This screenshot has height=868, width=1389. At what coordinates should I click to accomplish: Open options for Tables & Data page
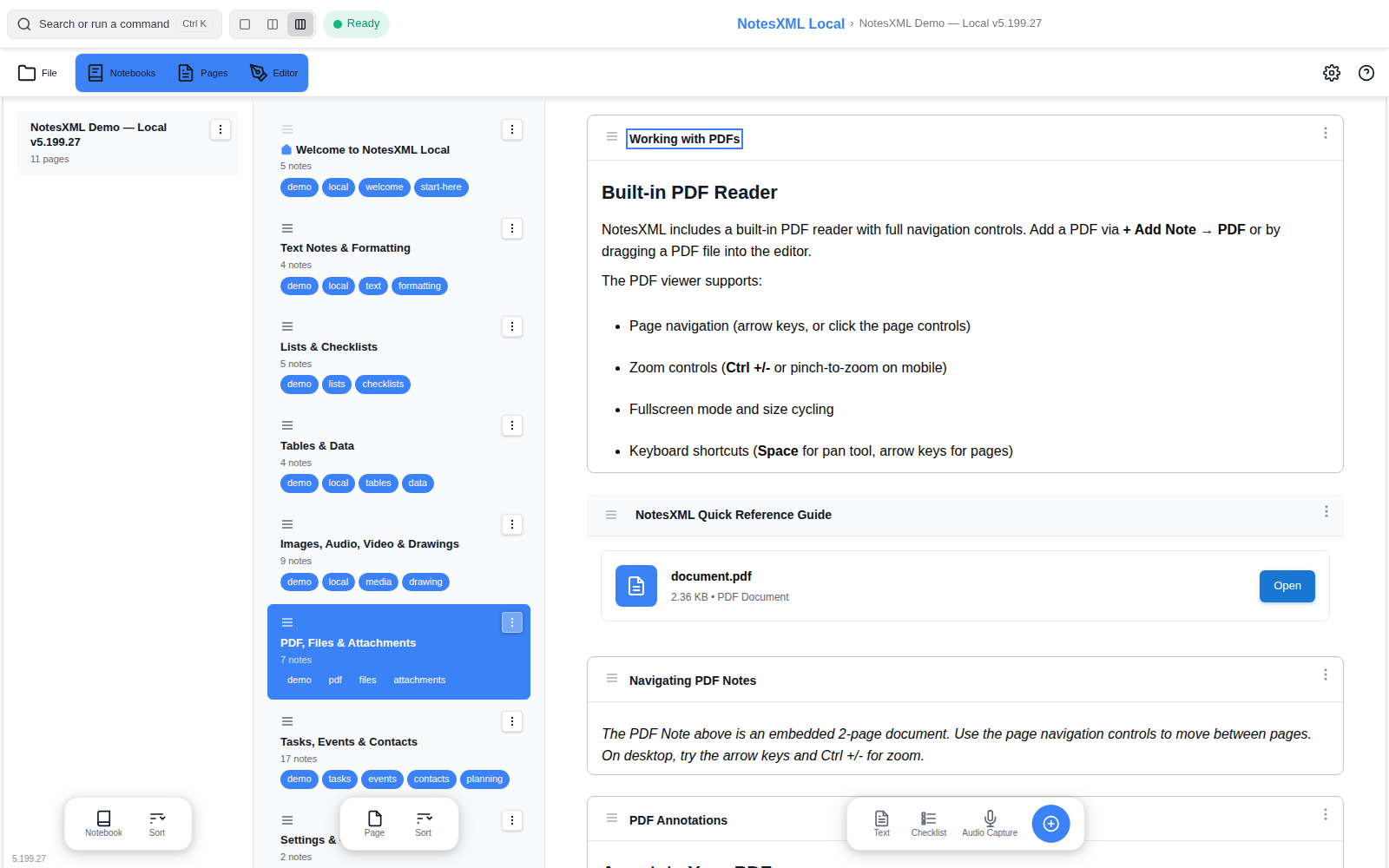pos(512,425)
